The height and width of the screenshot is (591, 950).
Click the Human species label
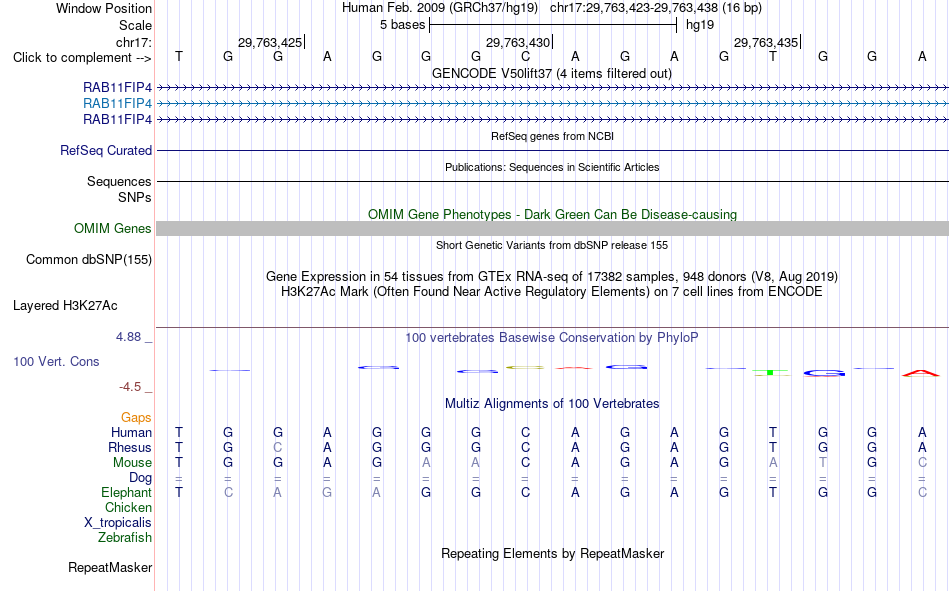click(x=131, y=432)
